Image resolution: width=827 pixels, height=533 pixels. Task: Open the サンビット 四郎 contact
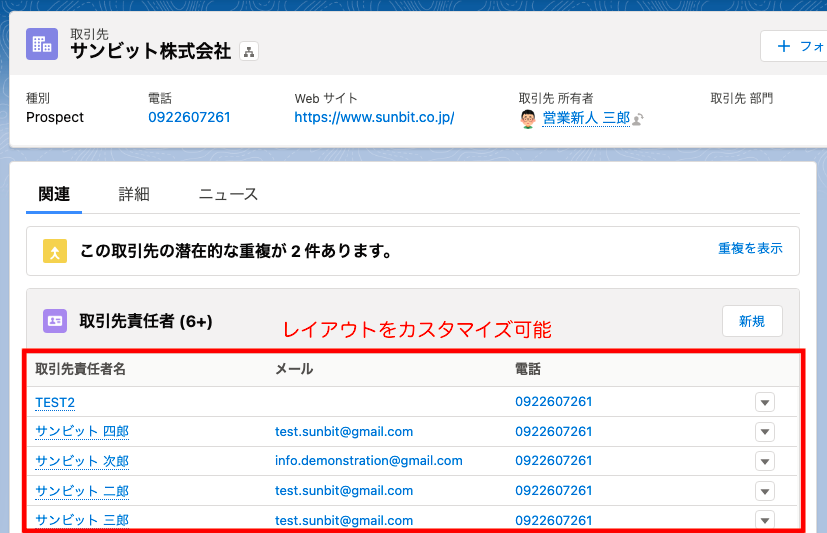(x=82, y=431)
